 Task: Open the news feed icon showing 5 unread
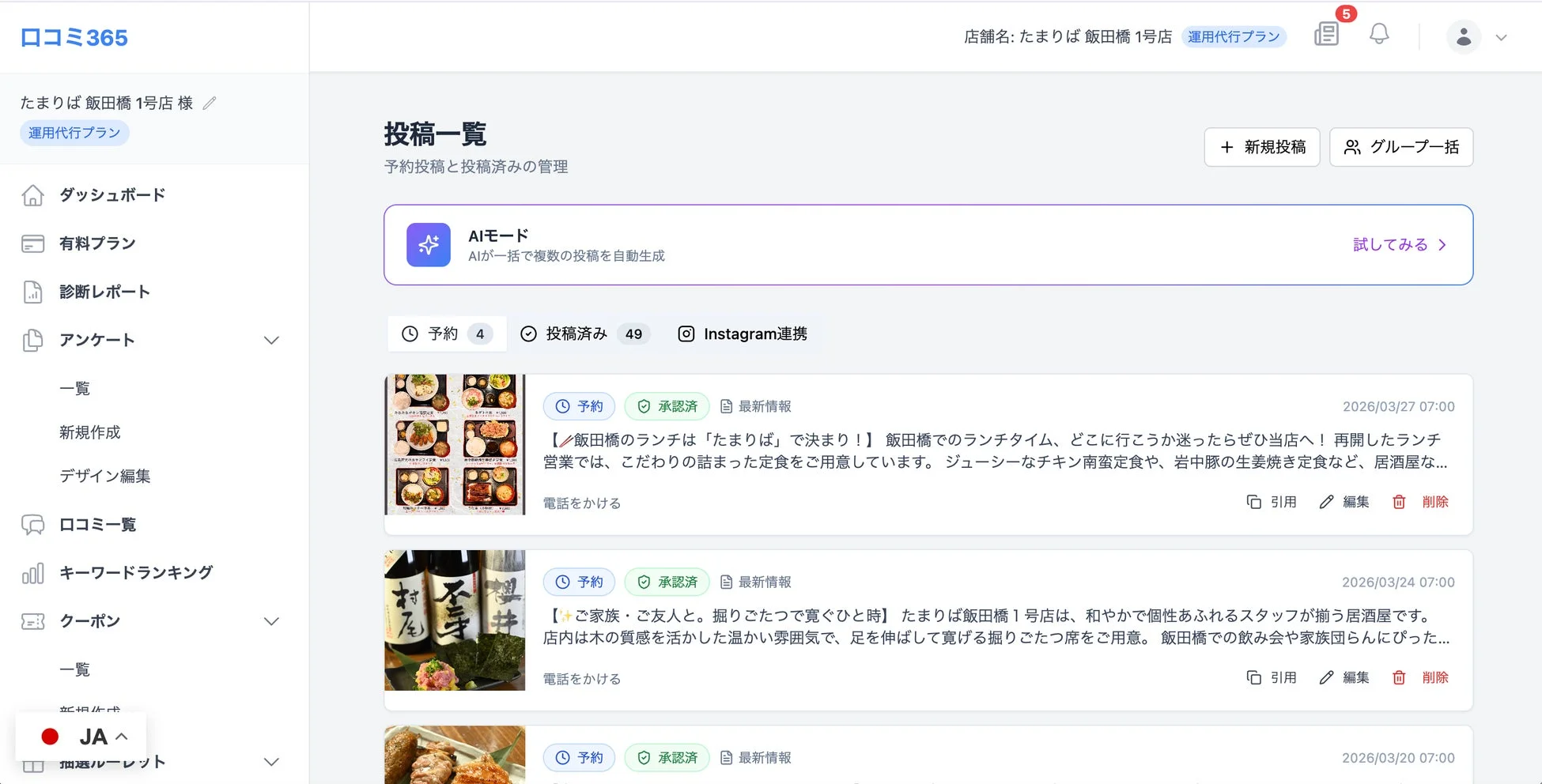[x=1327, y=35]
